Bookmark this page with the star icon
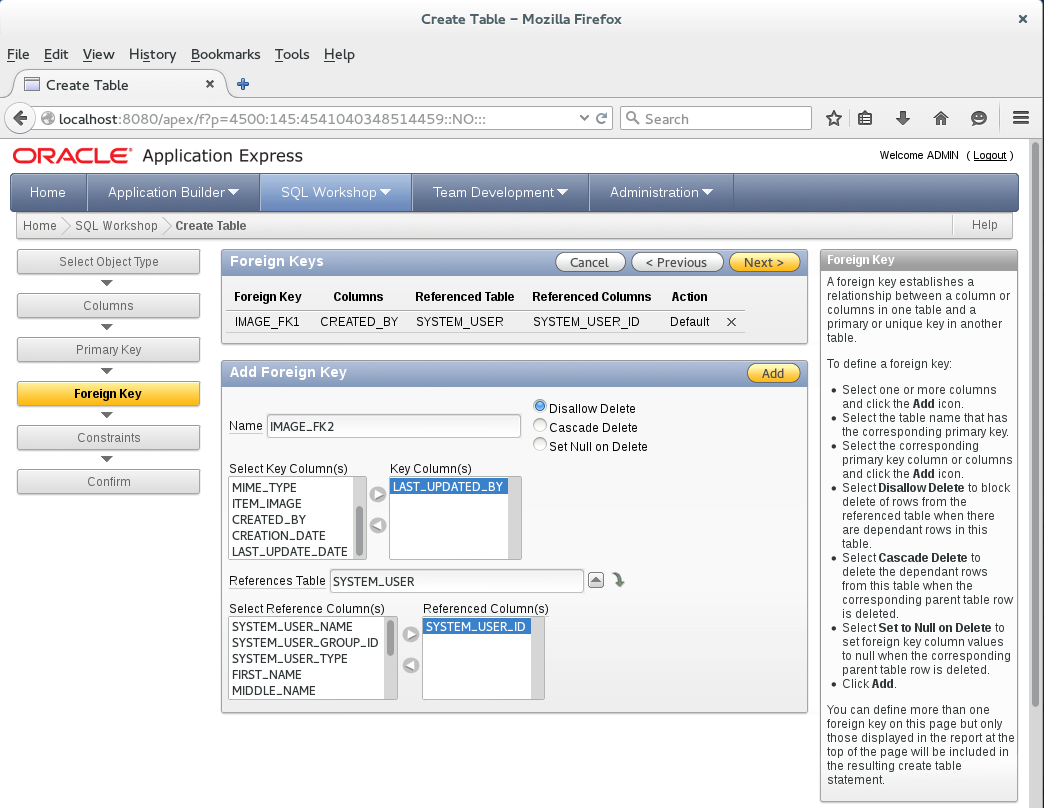 (834, 118)
